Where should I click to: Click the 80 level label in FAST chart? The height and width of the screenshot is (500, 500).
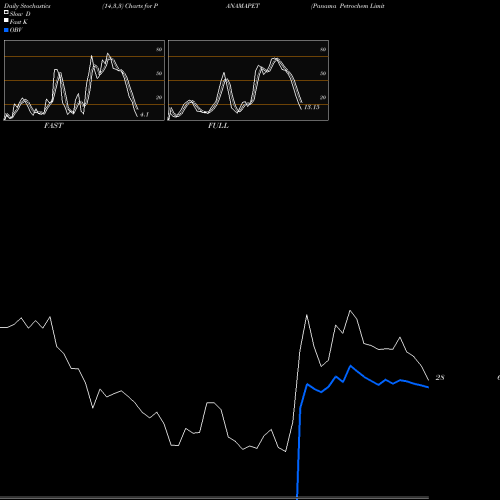(159, 49)
